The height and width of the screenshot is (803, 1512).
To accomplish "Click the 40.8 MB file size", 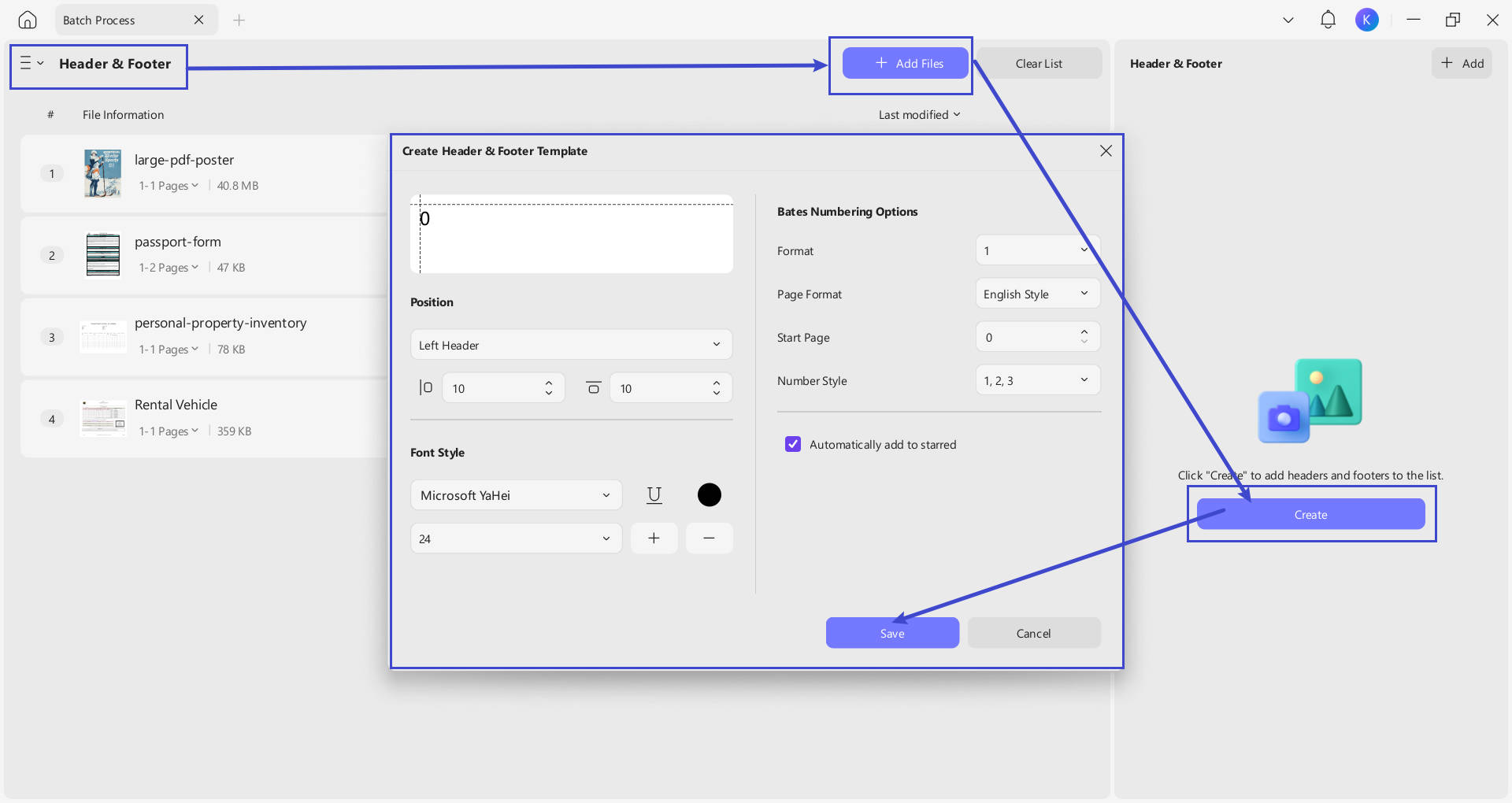I will (x=238, y=186).
